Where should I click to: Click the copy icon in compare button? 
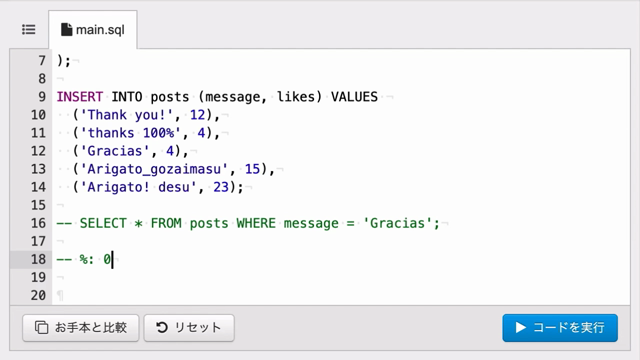click(x=41, y=327)
